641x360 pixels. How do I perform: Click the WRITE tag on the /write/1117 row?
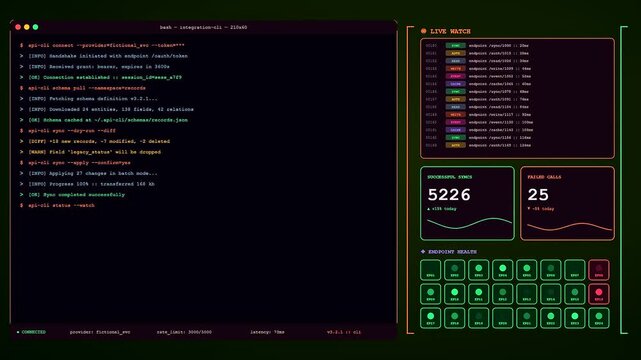tap(455, 114)
